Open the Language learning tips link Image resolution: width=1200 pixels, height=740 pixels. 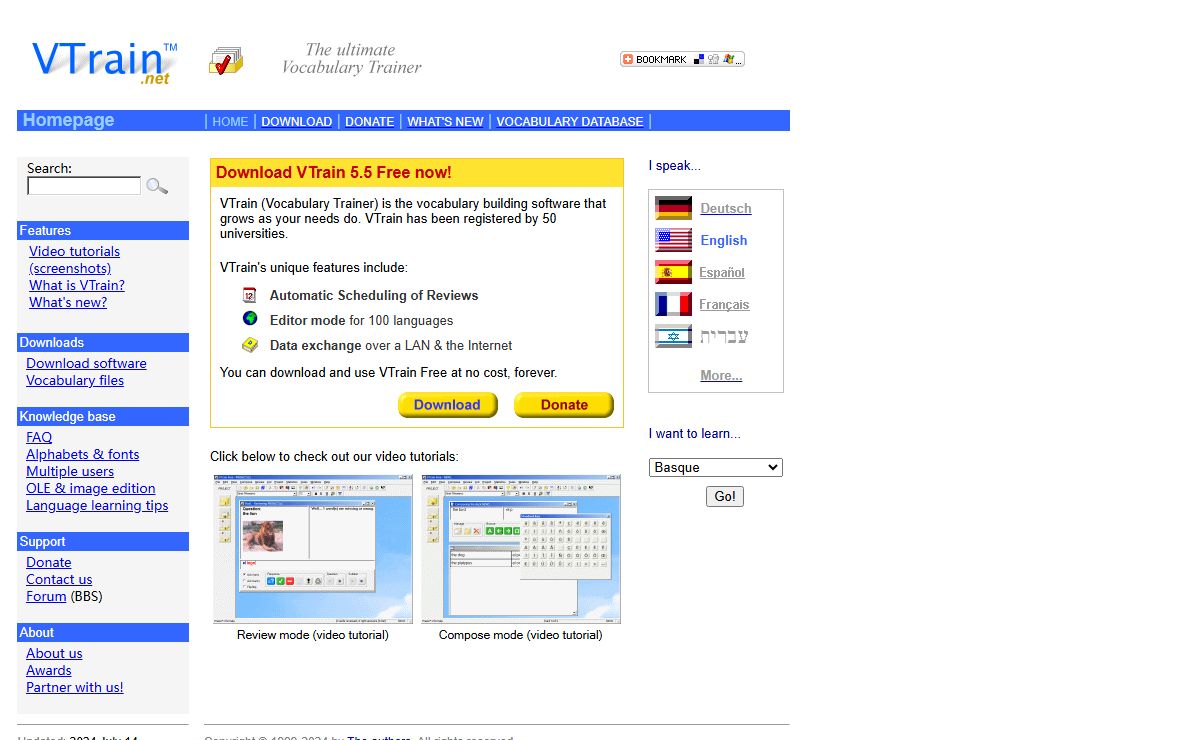pyautogui.click(x=97, y=505)
